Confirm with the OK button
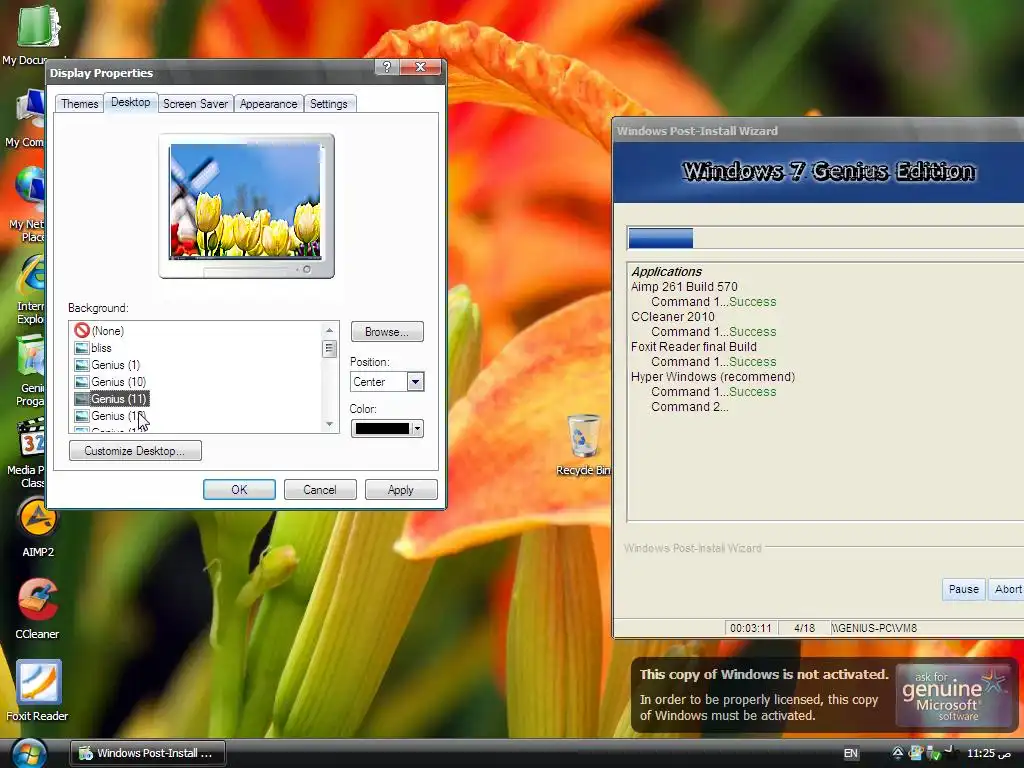This screenshot has height=768, width=1024. (x=239, y=490)
